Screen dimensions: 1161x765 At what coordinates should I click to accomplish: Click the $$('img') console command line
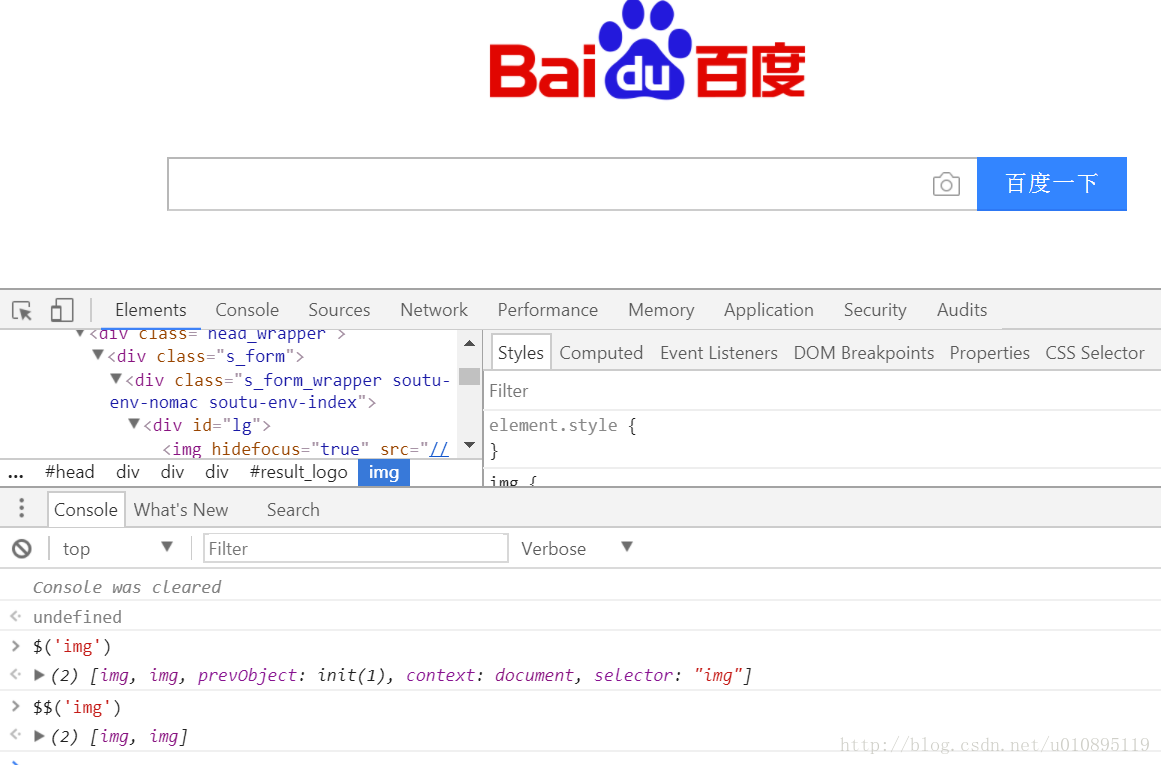76,707
